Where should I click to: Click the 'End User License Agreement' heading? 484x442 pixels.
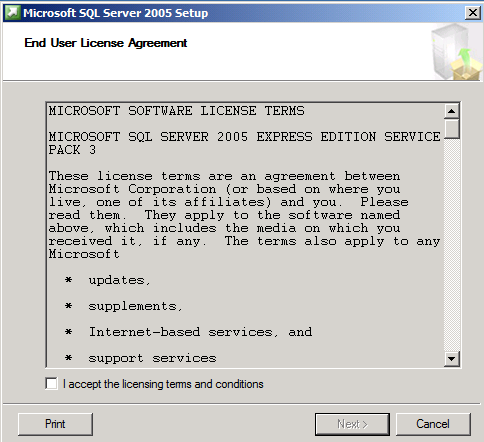pyautogui.click(x=106, y=43)
